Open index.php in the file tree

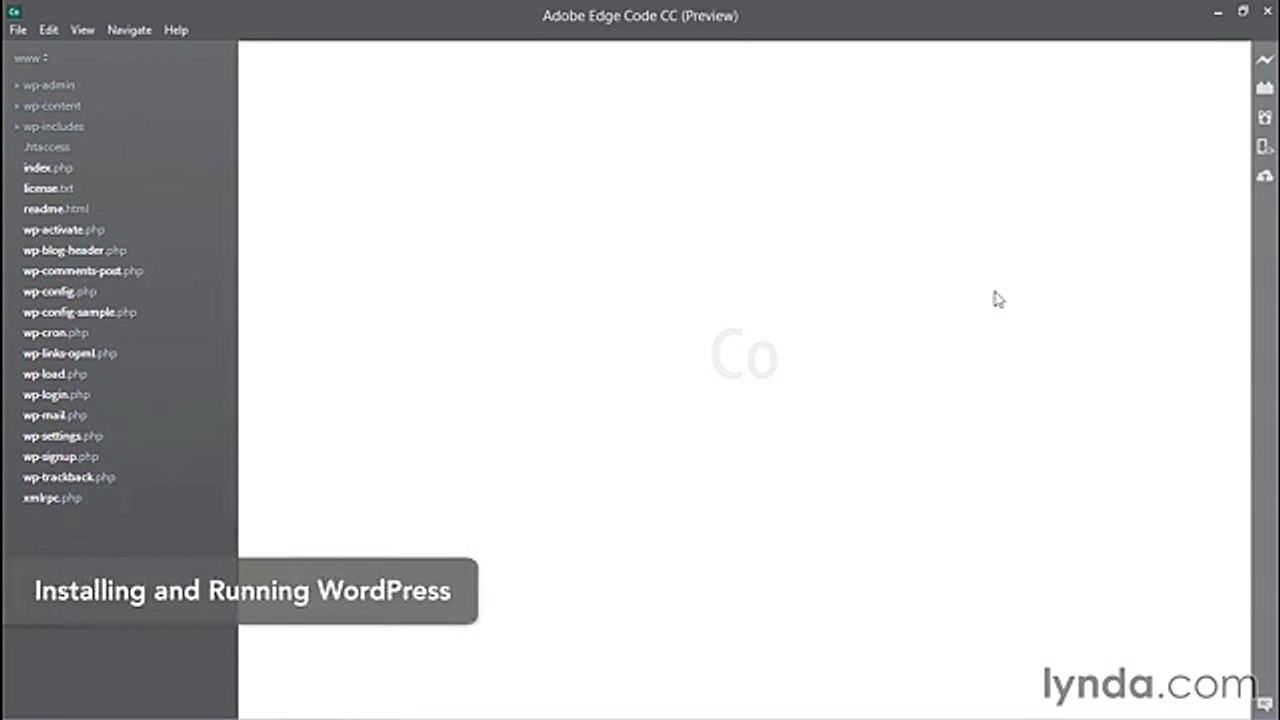click(x=48, y=168)
